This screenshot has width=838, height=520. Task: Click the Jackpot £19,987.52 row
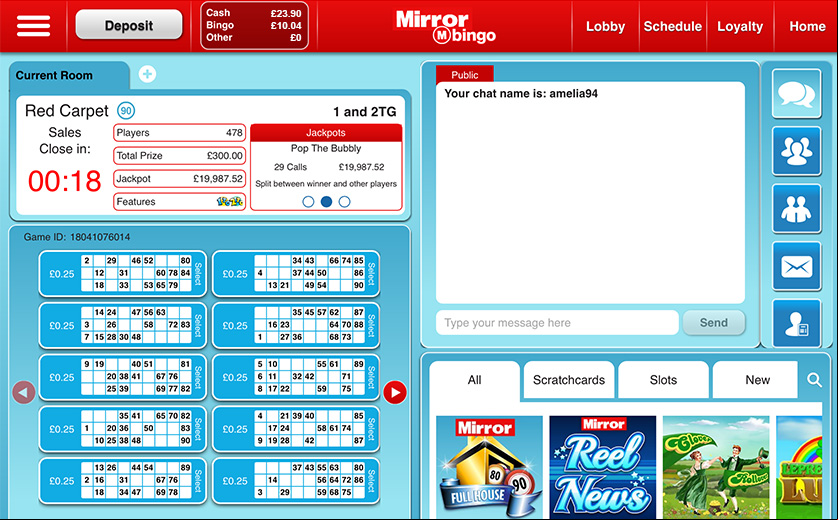[x=179, y=178]
